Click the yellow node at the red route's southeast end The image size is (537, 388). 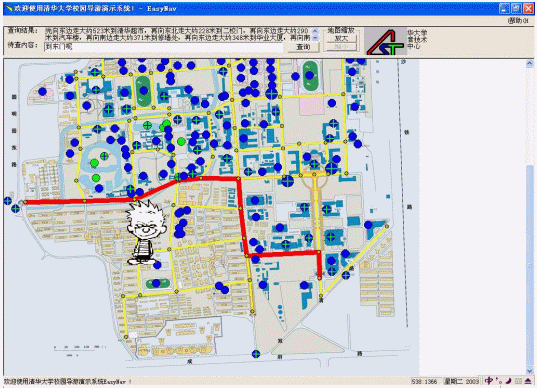[320, 278]
